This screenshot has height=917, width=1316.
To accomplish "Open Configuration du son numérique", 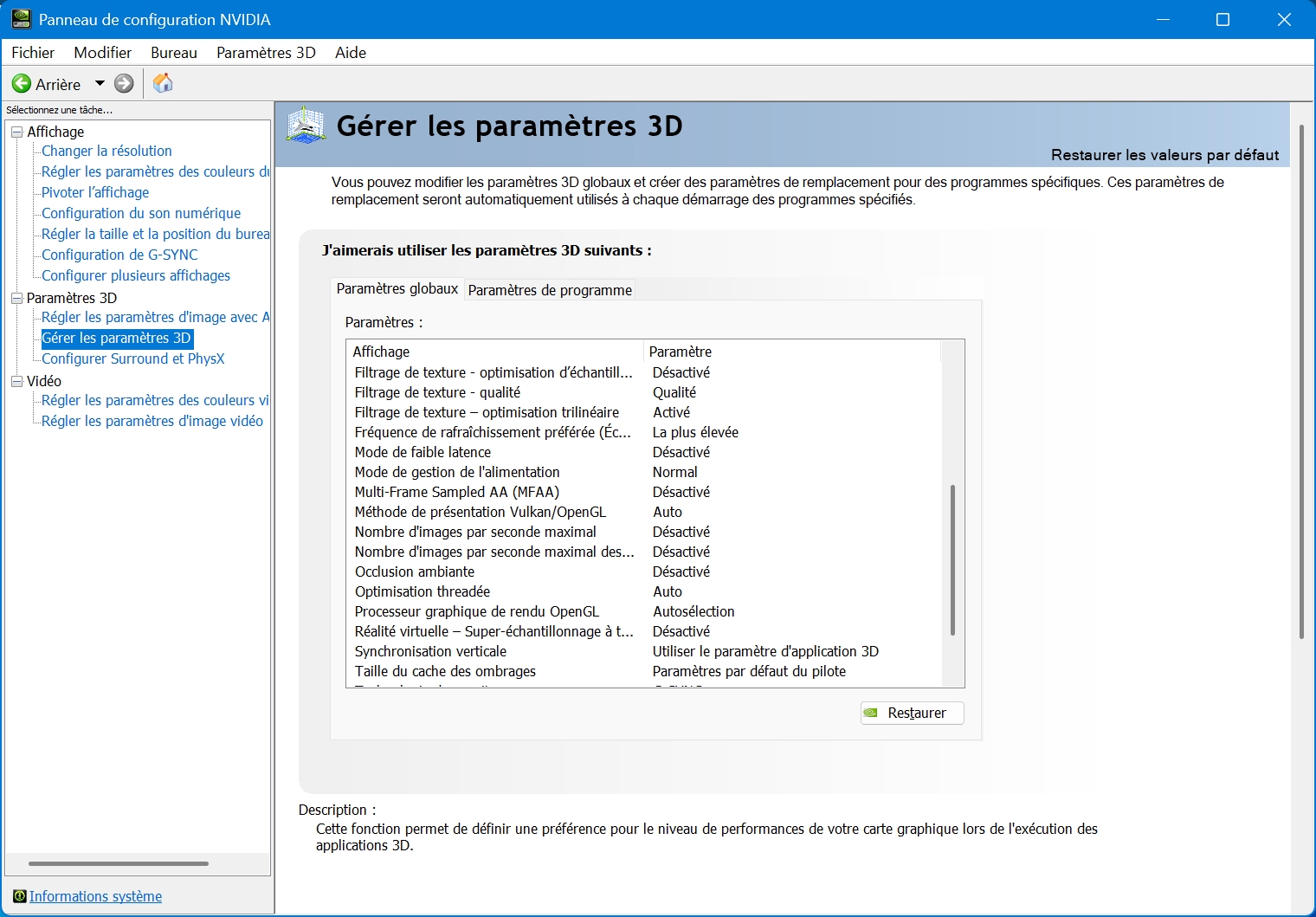I will [x=141, y=213].
